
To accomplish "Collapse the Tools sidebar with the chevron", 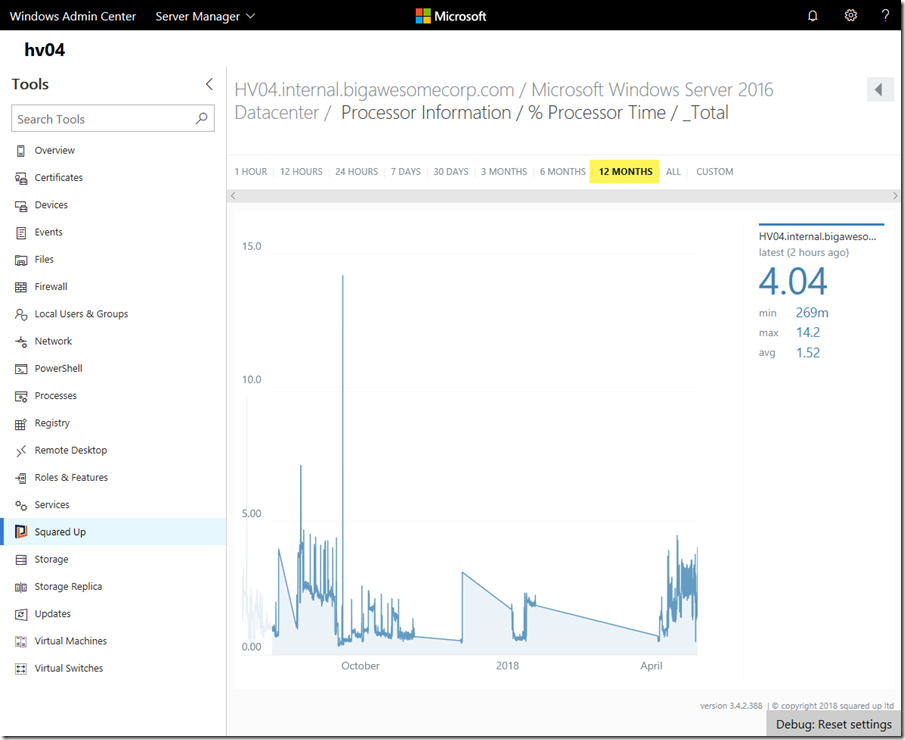I will coord(209,84).
